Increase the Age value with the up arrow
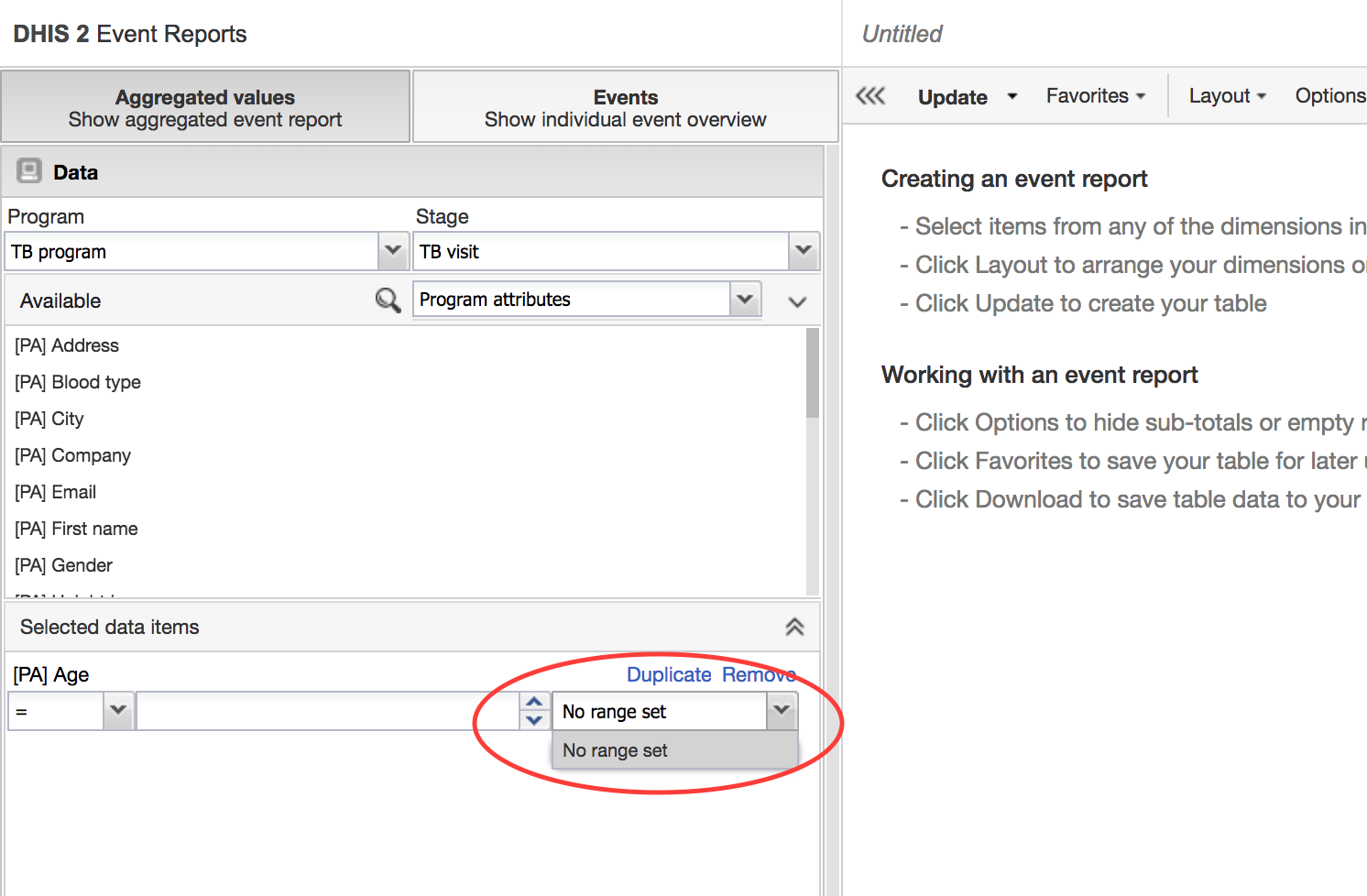Screen dimensions: 1367x896 click(x=534, y=702)
